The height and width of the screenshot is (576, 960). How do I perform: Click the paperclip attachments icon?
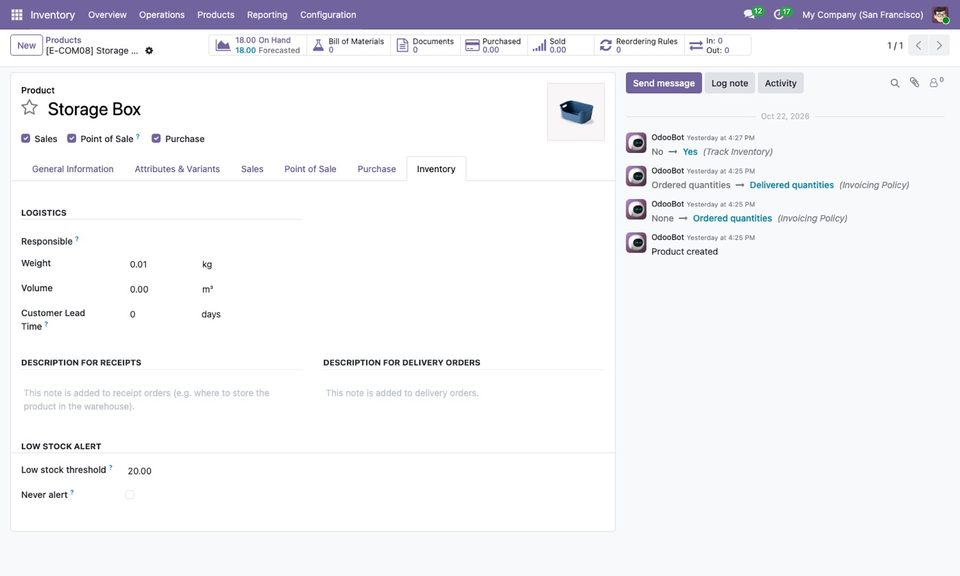tap(914, 83)
